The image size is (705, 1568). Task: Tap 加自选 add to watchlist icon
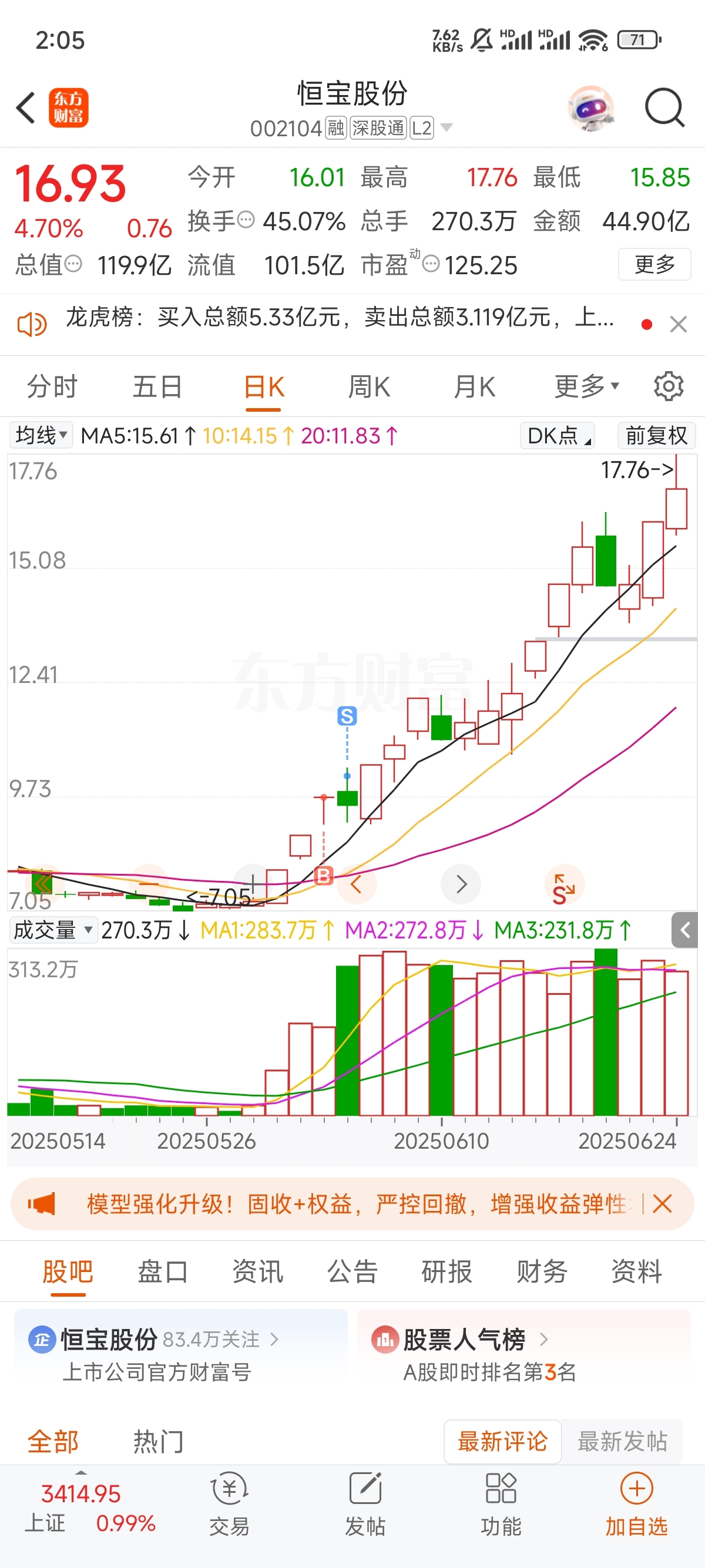636,1488
